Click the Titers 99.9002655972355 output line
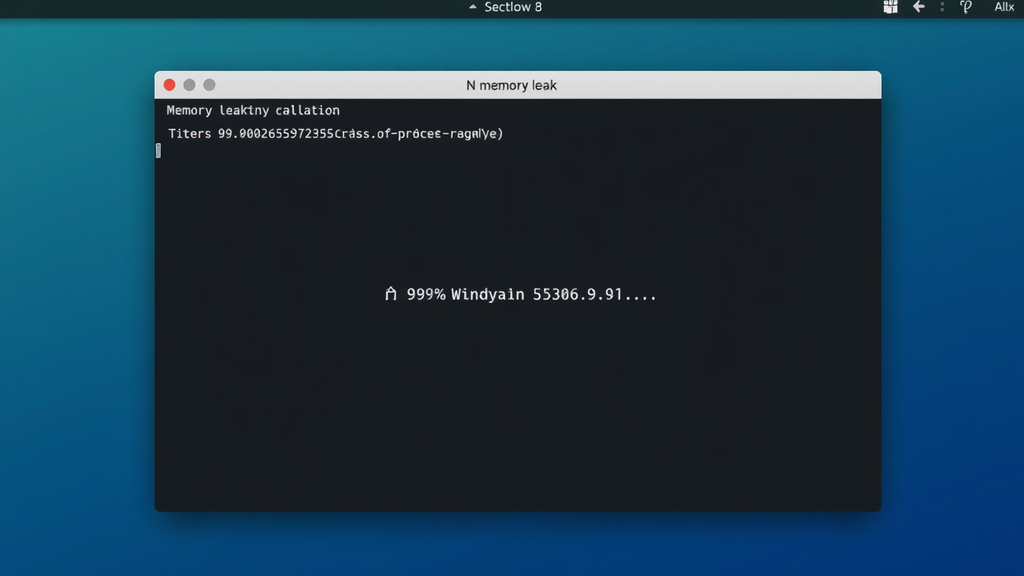 pyautogui.click(x=336, y=134)
